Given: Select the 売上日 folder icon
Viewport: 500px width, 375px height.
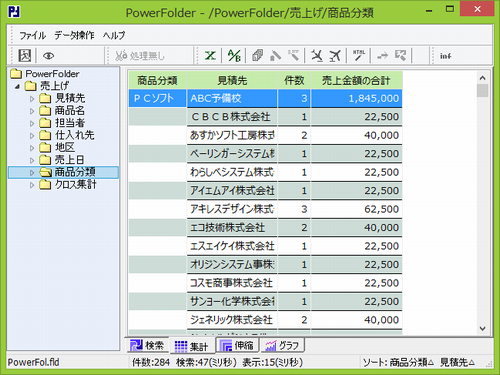Looking at the screenshot, I should [x=45, y=160].
